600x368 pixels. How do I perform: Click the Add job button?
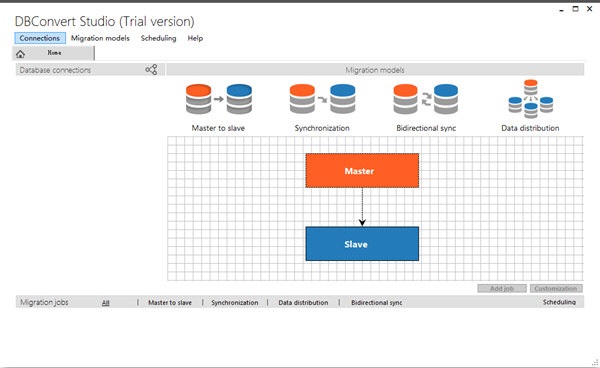click(502, 288)
